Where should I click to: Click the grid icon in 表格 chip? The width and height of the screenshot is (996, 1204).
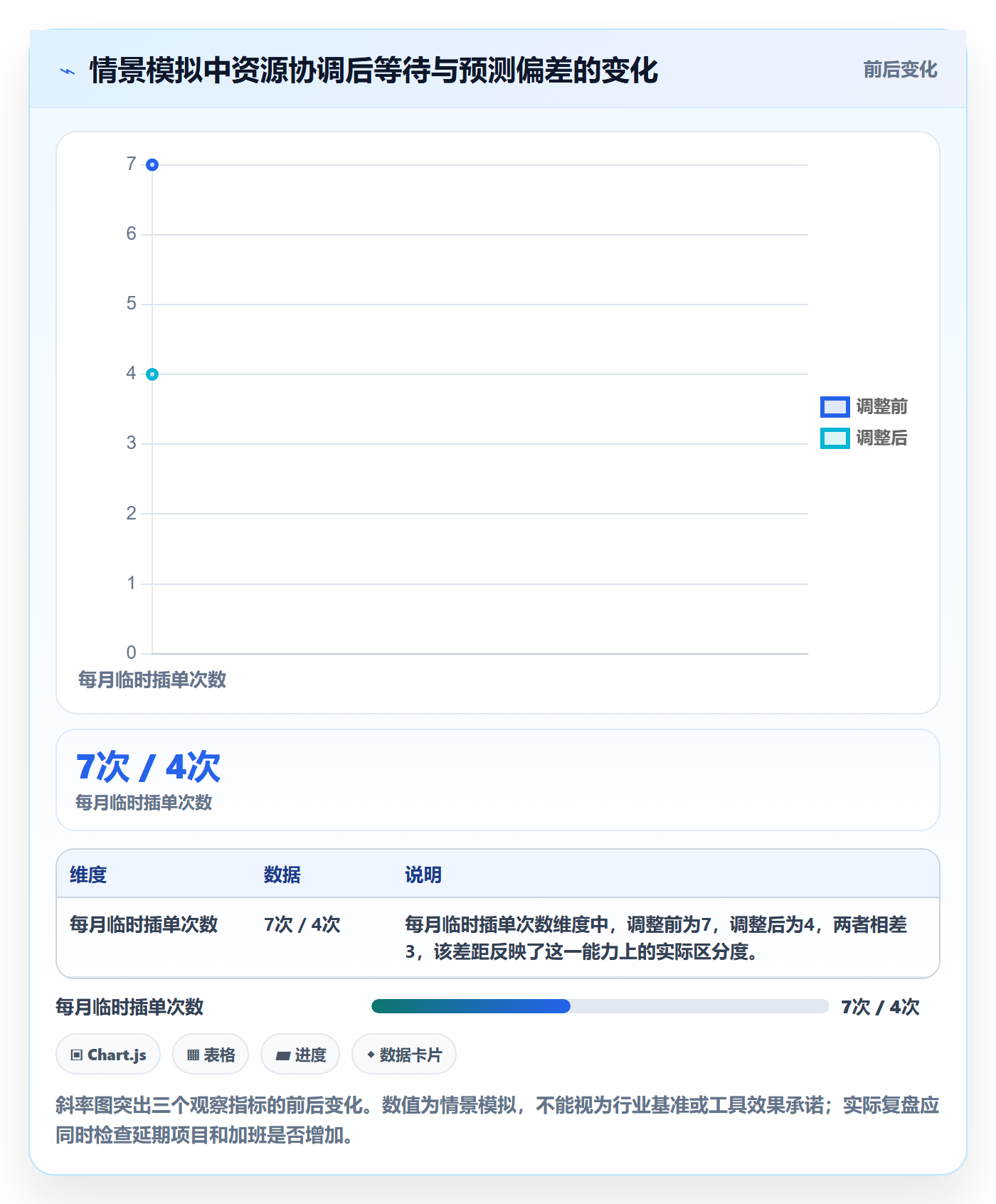pos(193,1055)
